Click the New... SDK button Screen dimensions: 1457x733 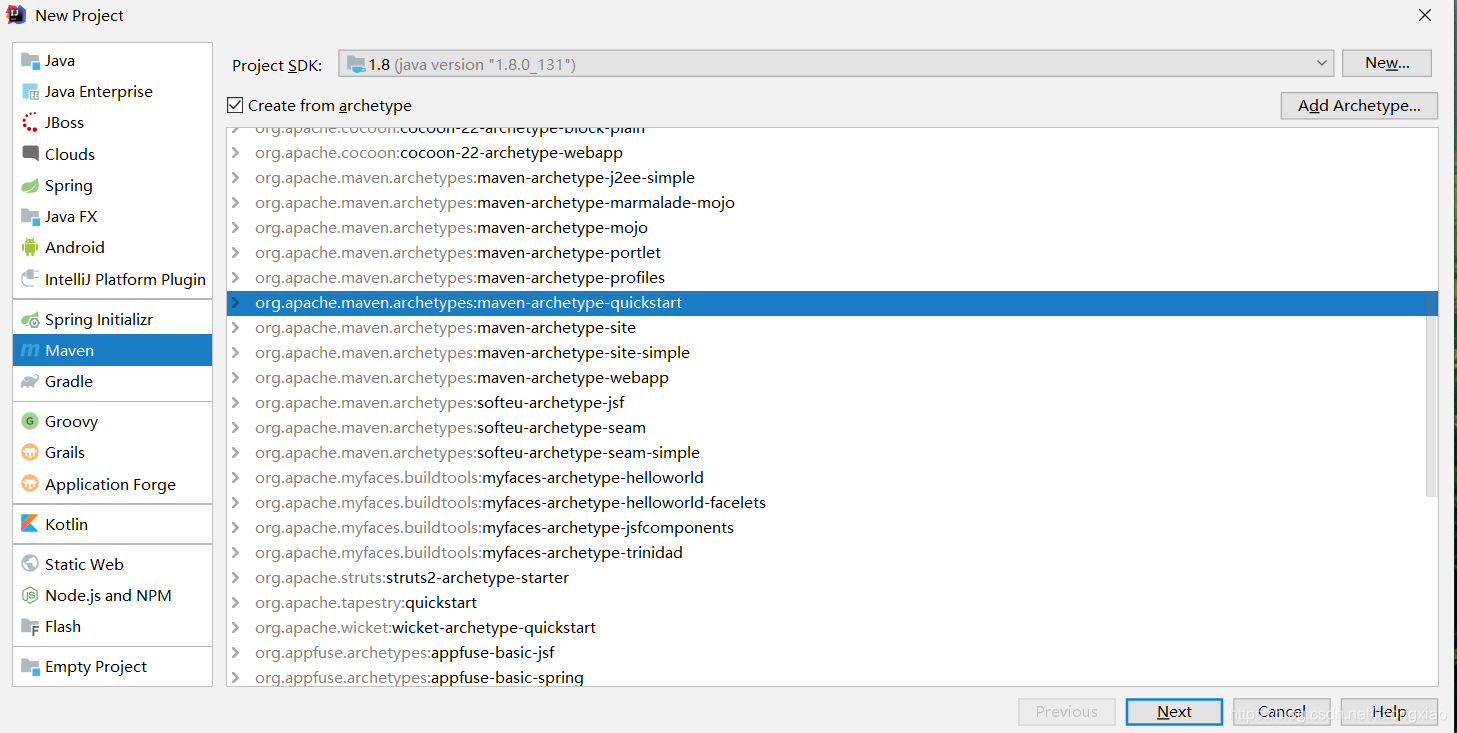[1387, 63]
